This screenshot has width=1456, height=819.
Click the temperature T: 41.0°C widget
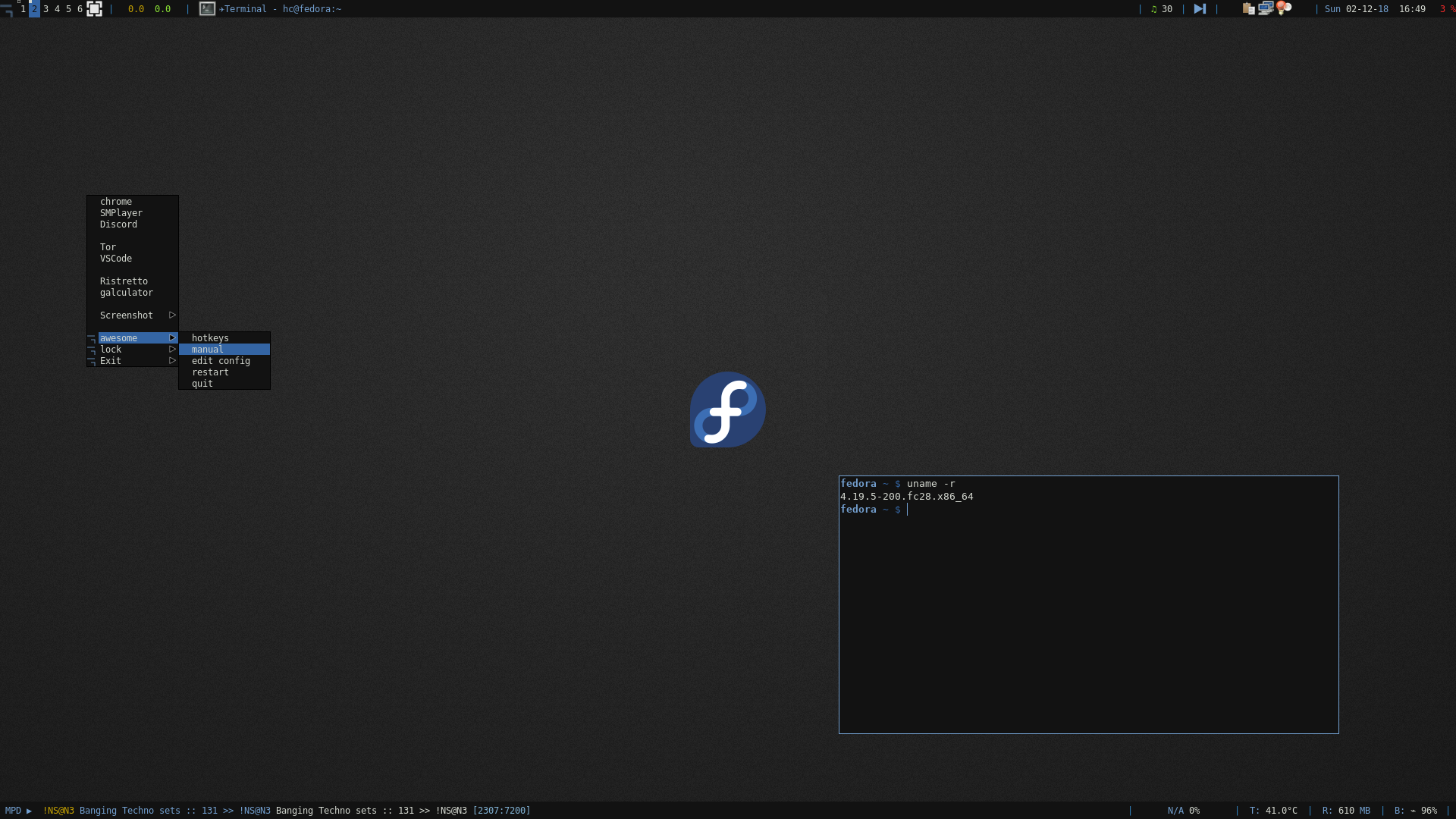pyautogui.click(x=1273, y=811)
